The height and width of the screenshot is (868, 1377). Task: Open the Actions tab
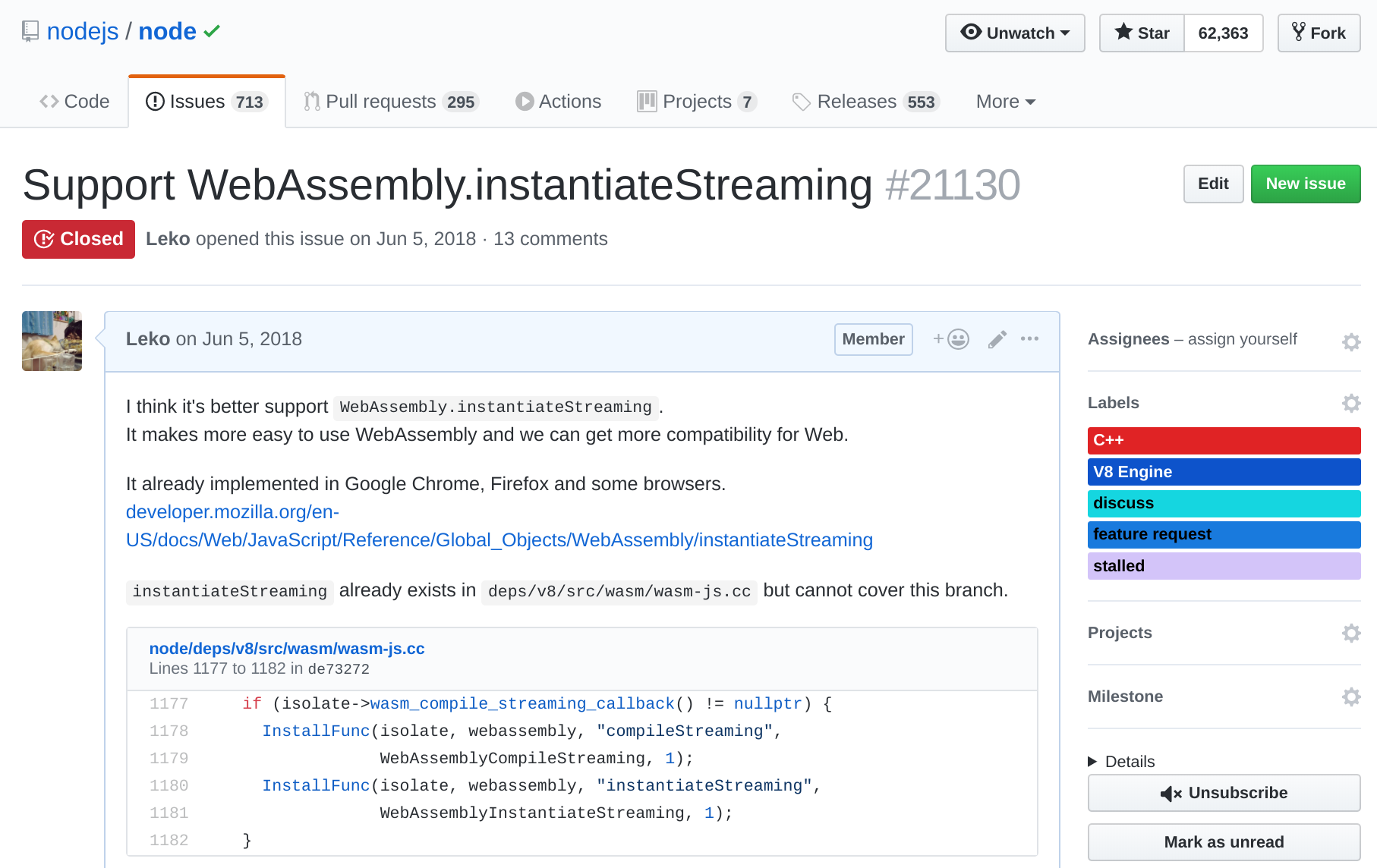(558, 102)
